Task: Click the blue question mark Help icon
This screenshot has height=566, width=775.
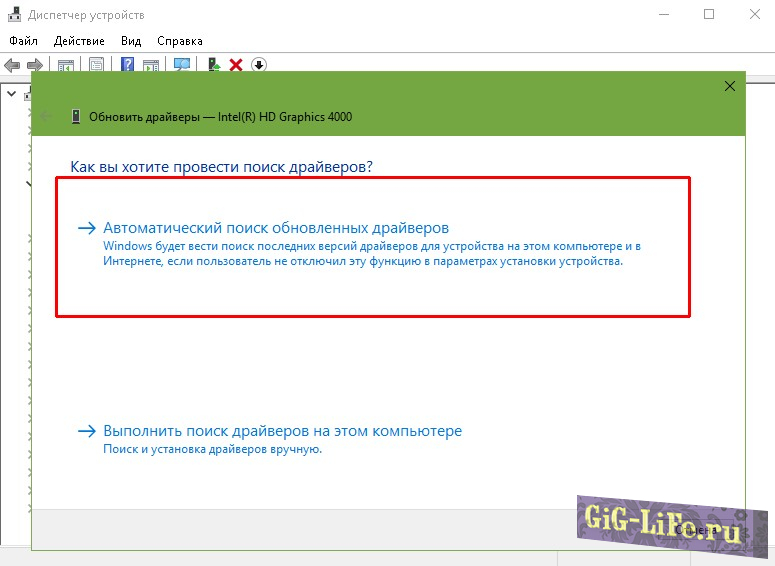Action: [x=128, y=65]
